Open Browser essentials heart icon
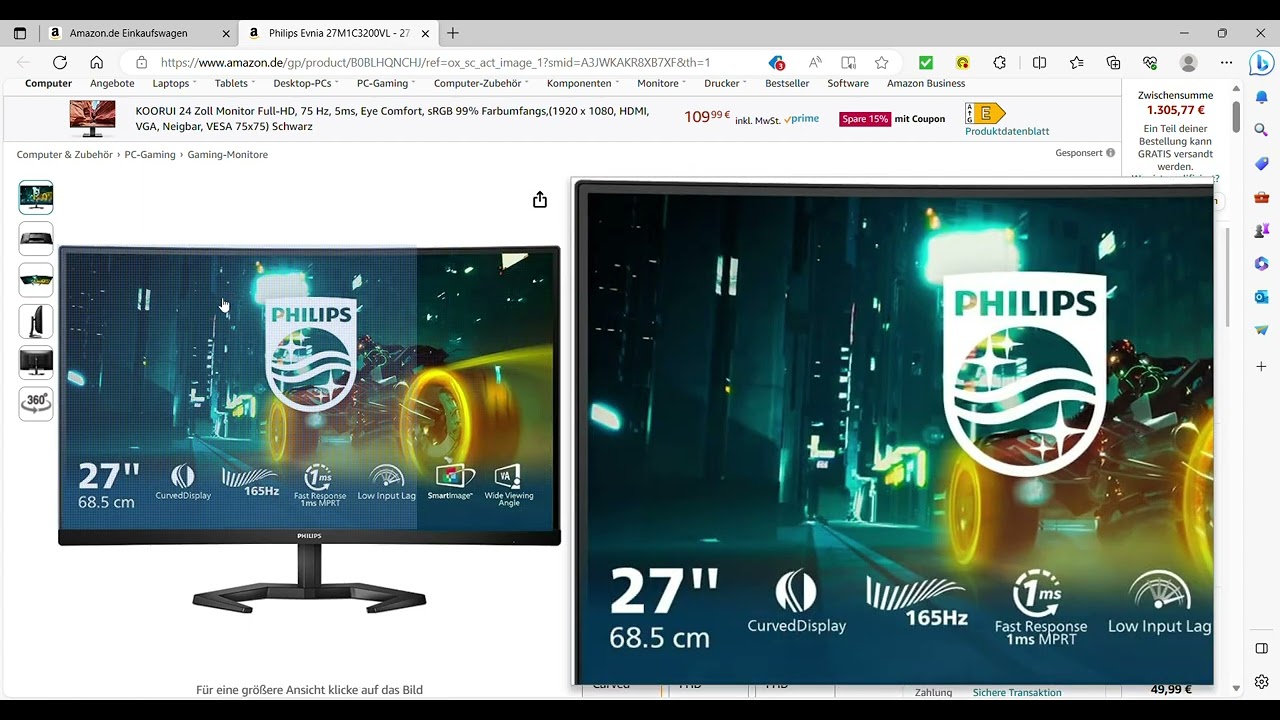1280x720 pixels. (x=1150, y=62)
